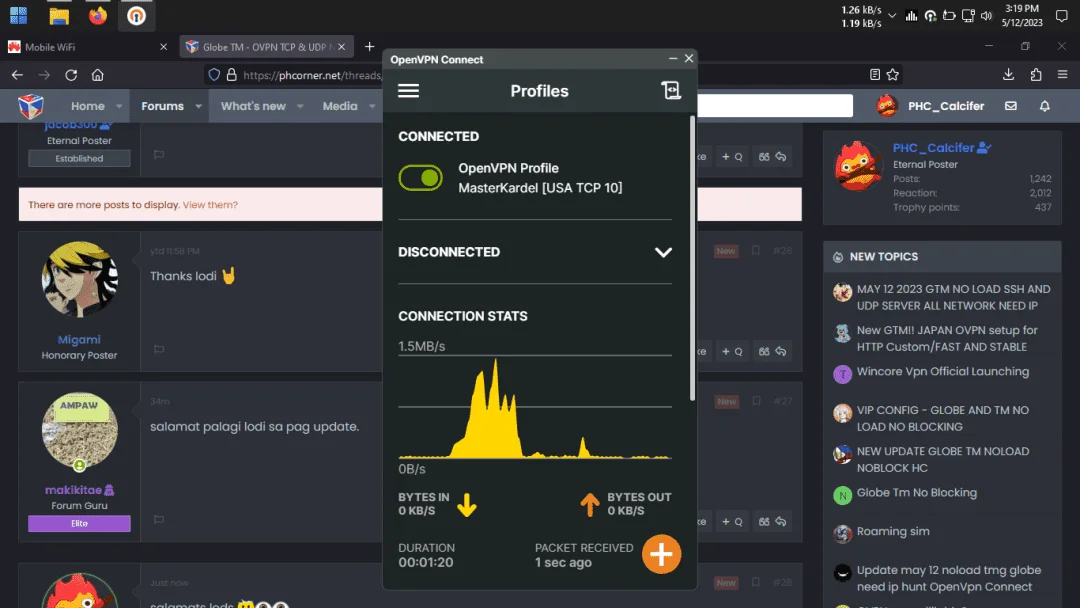
Task: Click the View them? link
Action: tap(210, 205)
